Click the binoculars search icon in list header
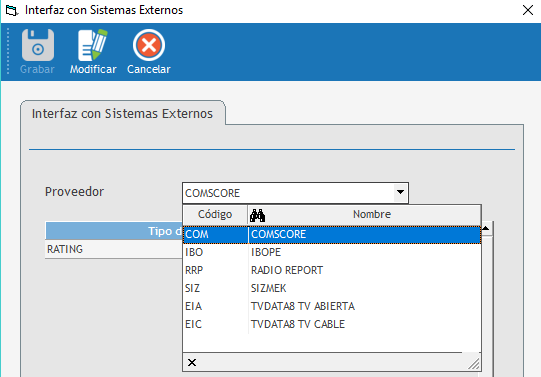 pos(257,215)
